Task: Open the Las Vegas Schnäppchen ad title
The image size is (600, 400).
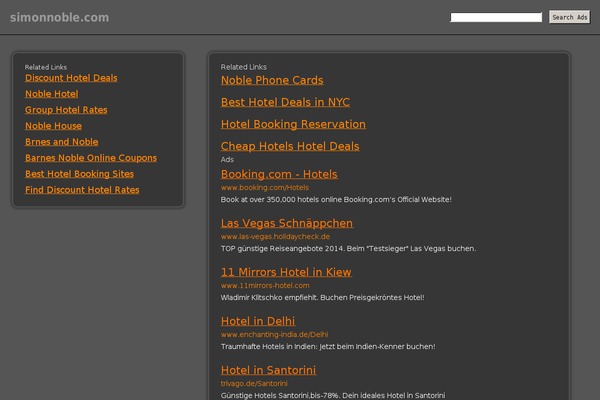Action: [287, 223]
